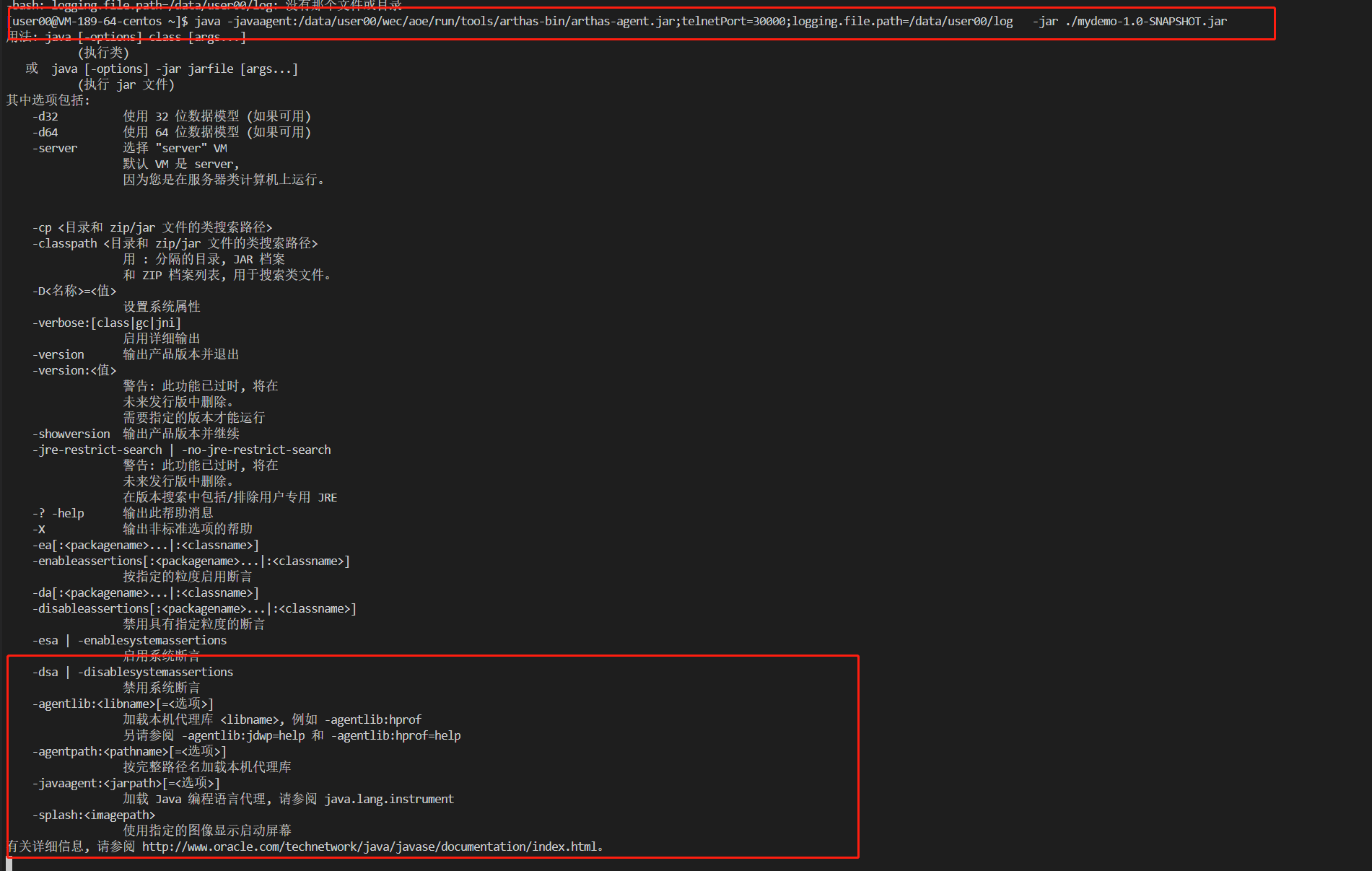This screenshot has height=871, width=1372.
Task: Select the -server VM option line
Action: (x=56, y=147)
